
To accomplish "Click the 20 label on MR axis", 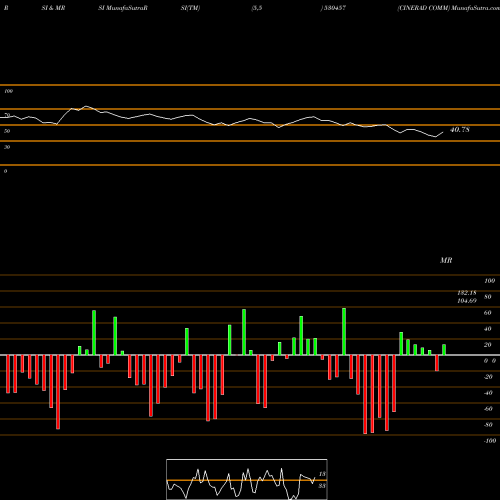I will coord(488,345).
